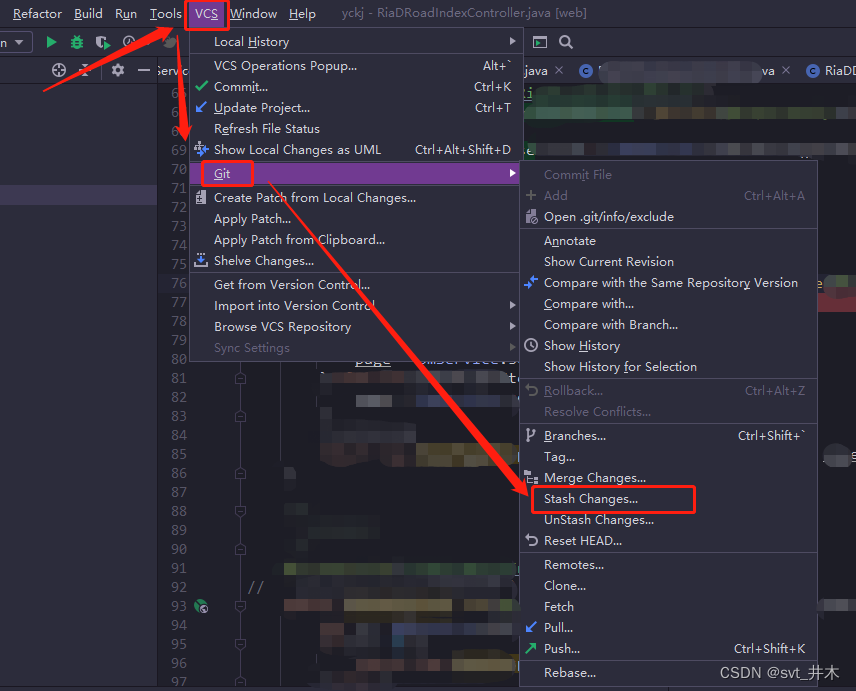This screenshot has width=856, height=691.
Task: Click Refresh File Status
Action: tap(356, 129)
